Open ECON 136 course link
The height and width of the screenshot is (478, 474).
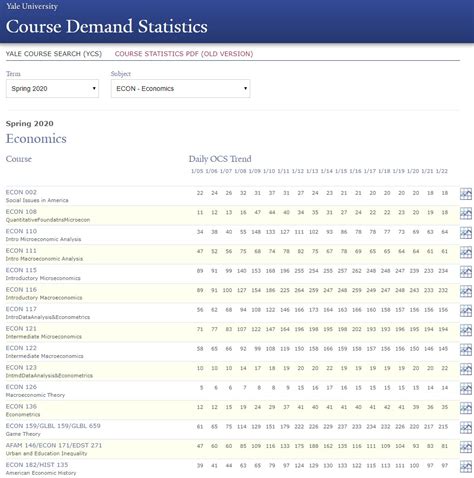[x=21, y=406]
